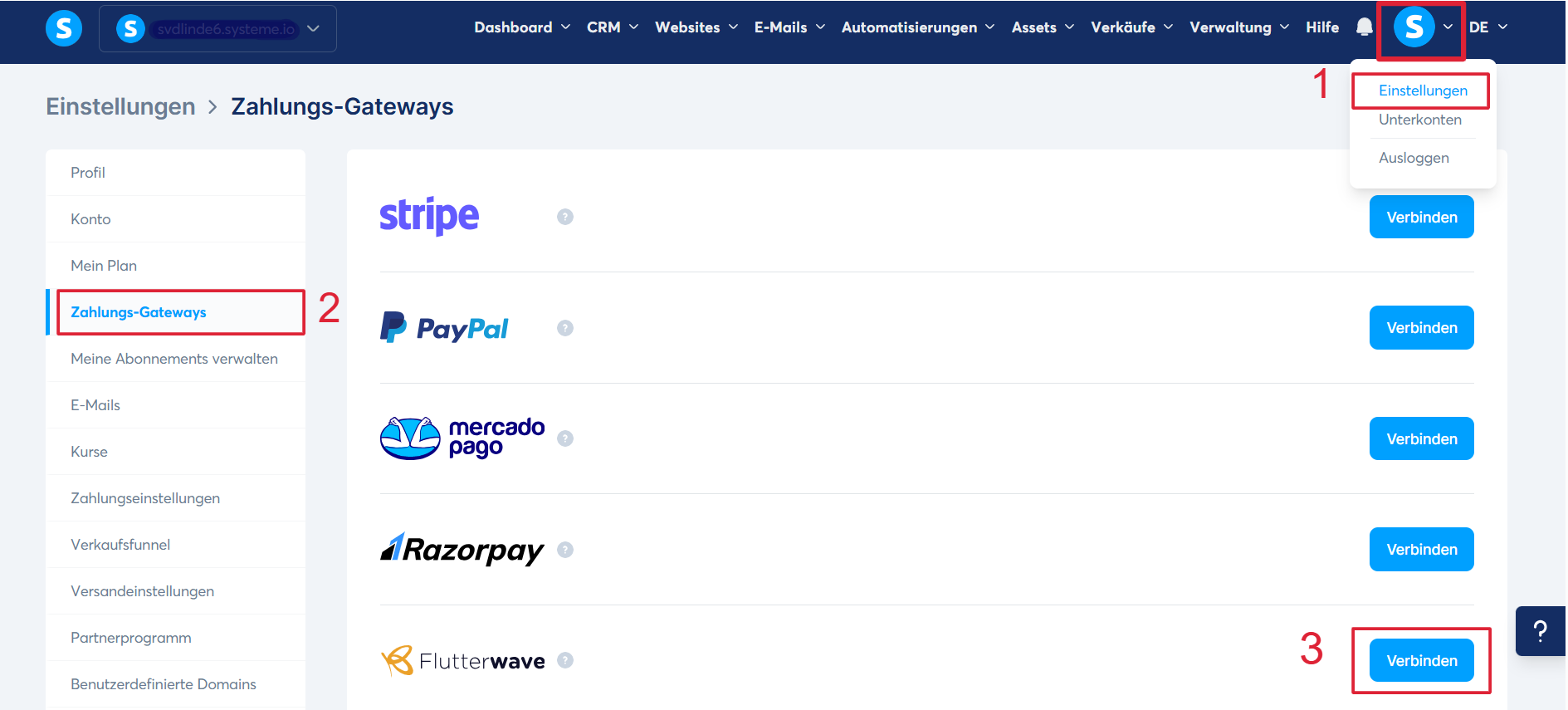Click the help icon next to Razorpay
This screenshot has width=1568, height=710.
pos(565,550)
